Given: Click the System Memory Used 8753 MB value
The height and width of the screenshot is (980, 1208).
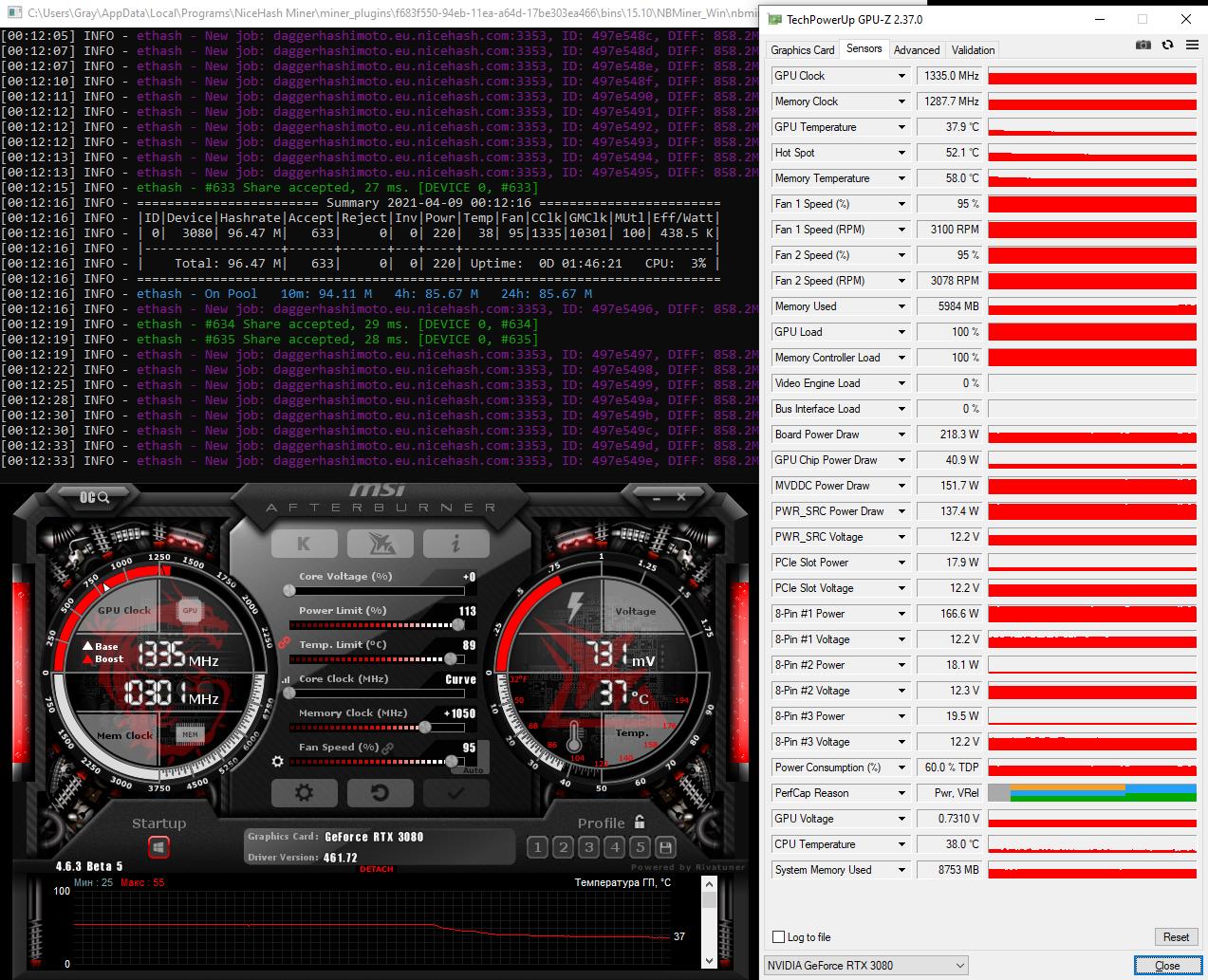Looking at the screenshot, I should (949, 870).
